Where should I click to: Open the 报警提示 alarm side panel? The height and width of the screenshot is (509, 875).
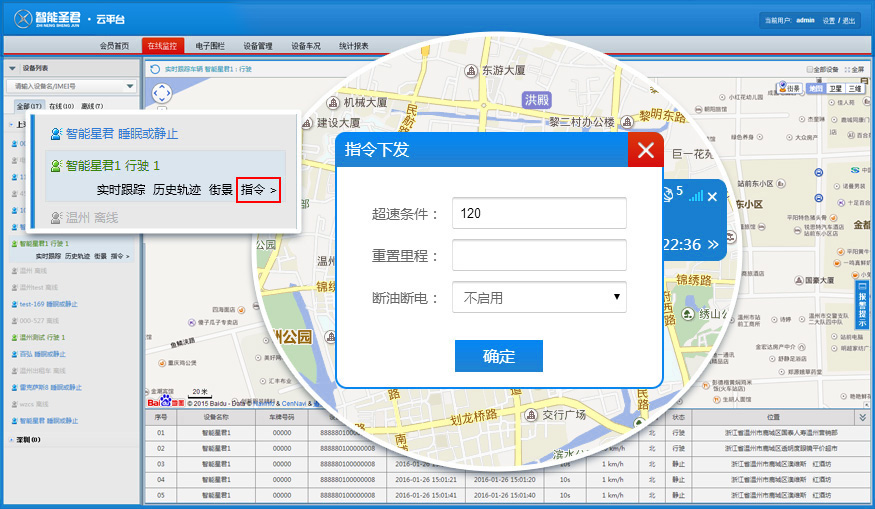click(862, 305)
